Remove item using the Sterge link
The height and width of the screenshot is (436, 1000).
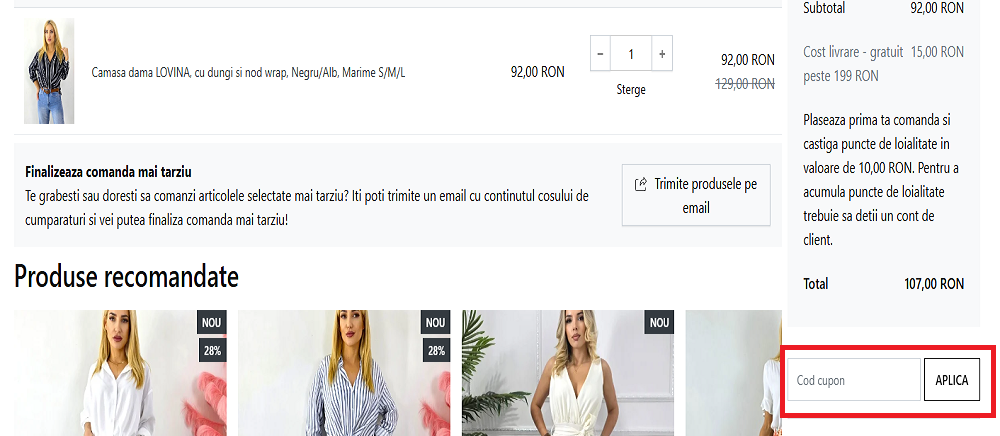pos(631,90)
